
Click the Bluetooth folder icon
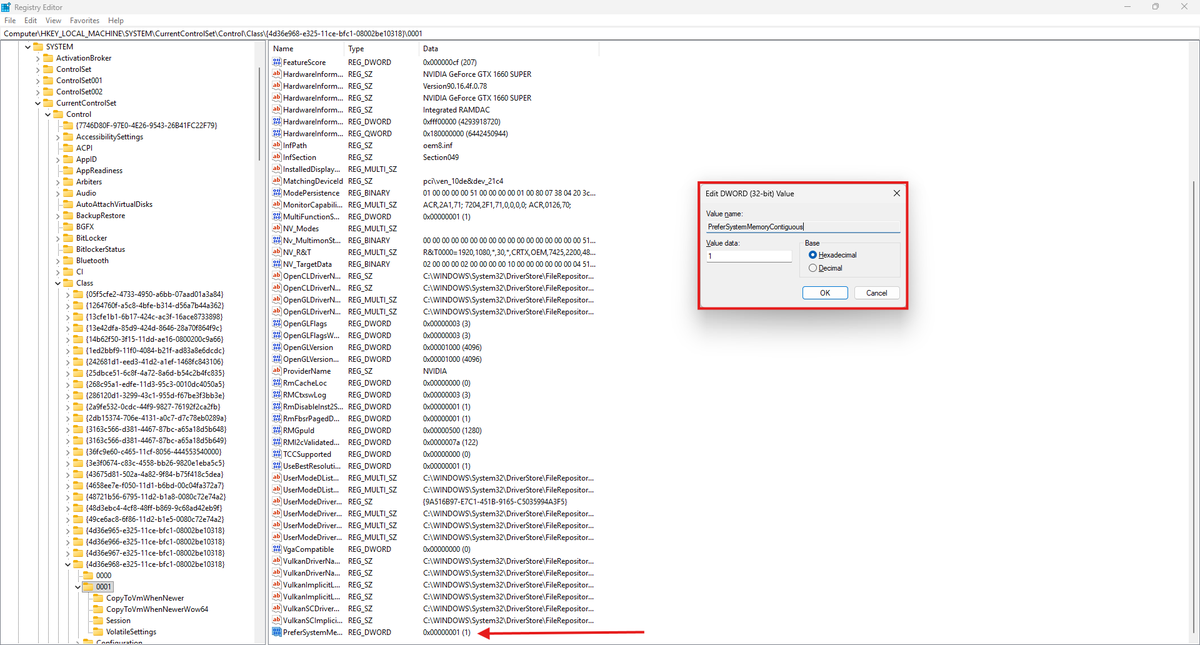(69, 260)
